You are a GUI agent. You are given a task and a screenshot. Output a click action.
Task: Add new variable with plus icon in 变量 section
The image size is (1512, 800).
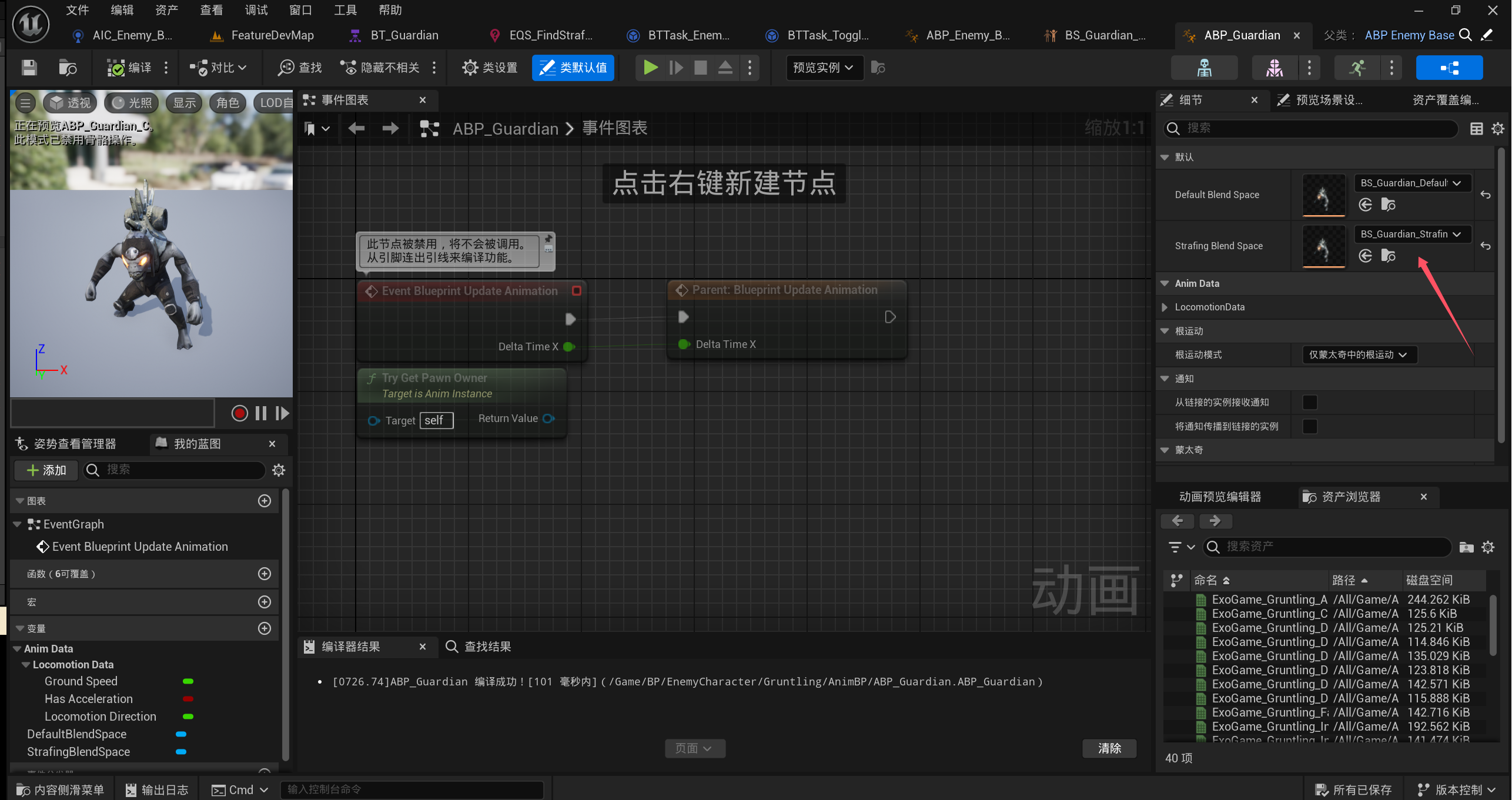(x=265, y=628)
